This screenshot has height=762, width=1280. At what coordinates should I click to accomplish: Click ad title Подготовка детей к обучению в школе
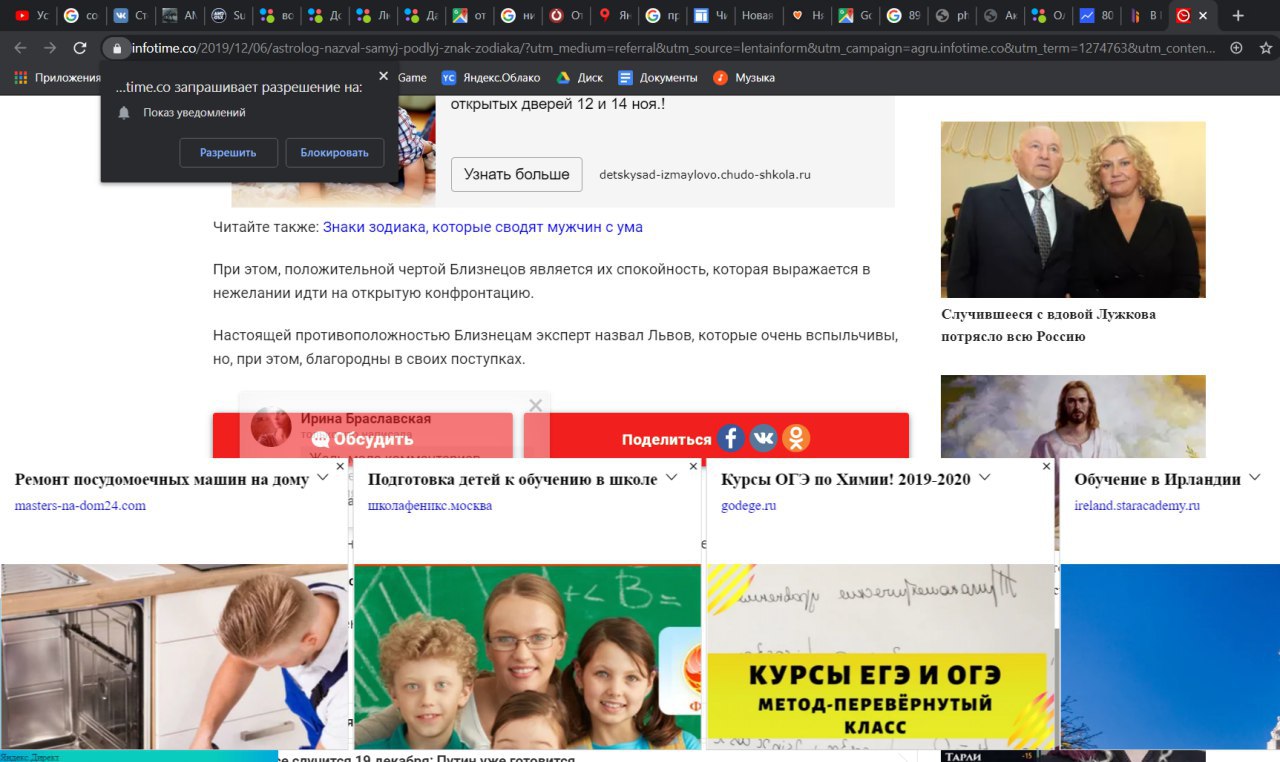coord(513,479)
